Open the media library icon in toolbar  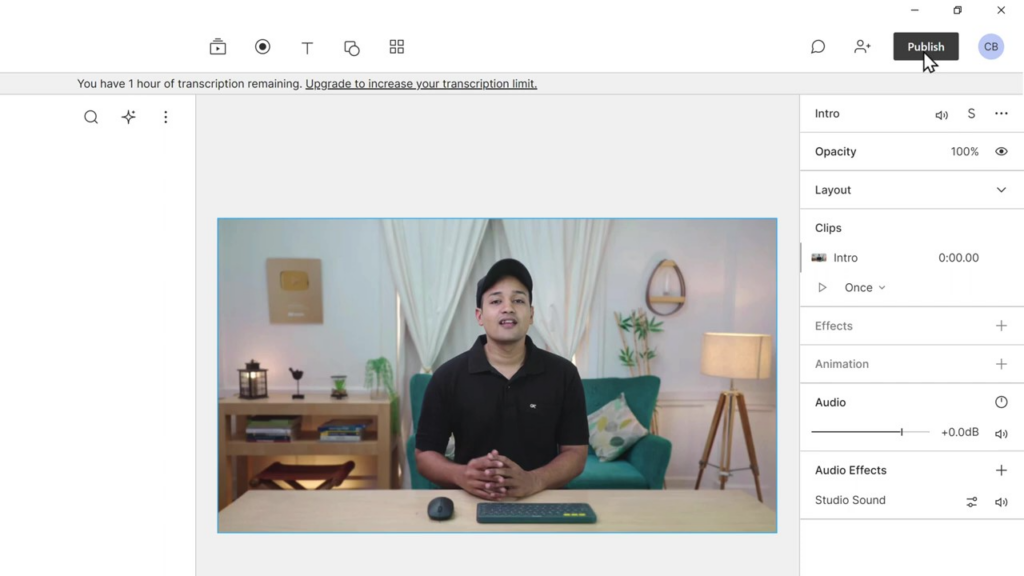coord(217,47)
